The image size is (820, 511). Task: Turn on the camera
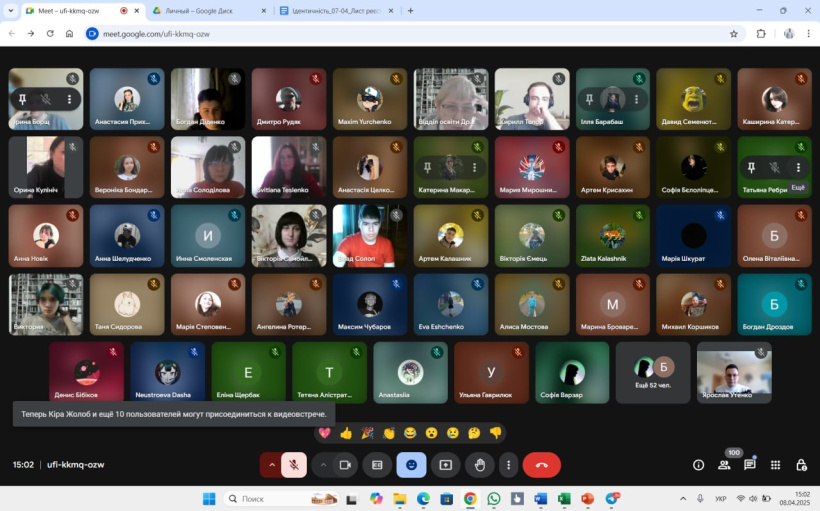pyautogui.click(x=345, y=465)
